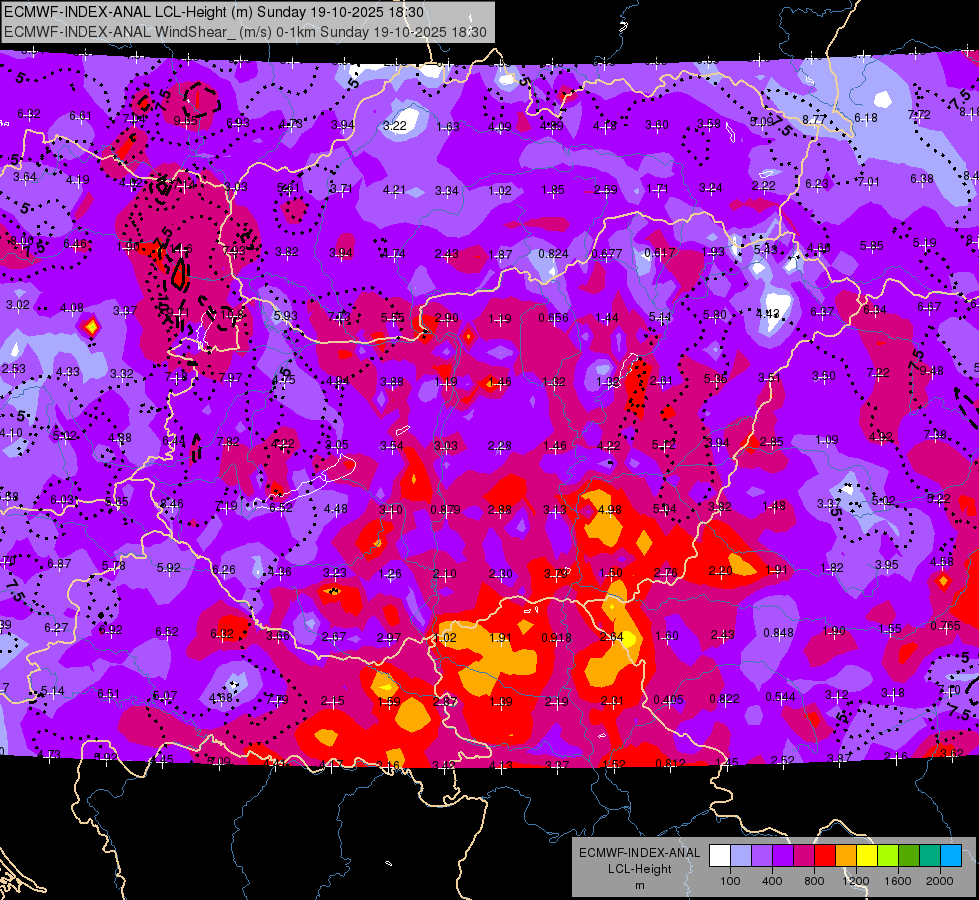This screenshot has height=900, width=979.
Task: Click the wind shear value 5.80
Action: coord(715,315)
